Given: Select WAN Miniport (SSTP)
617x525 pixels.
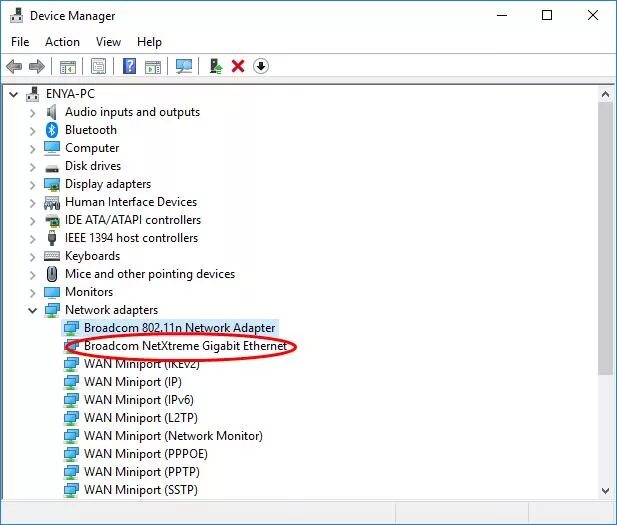Looking at the screenshot, I should point(141,490).
